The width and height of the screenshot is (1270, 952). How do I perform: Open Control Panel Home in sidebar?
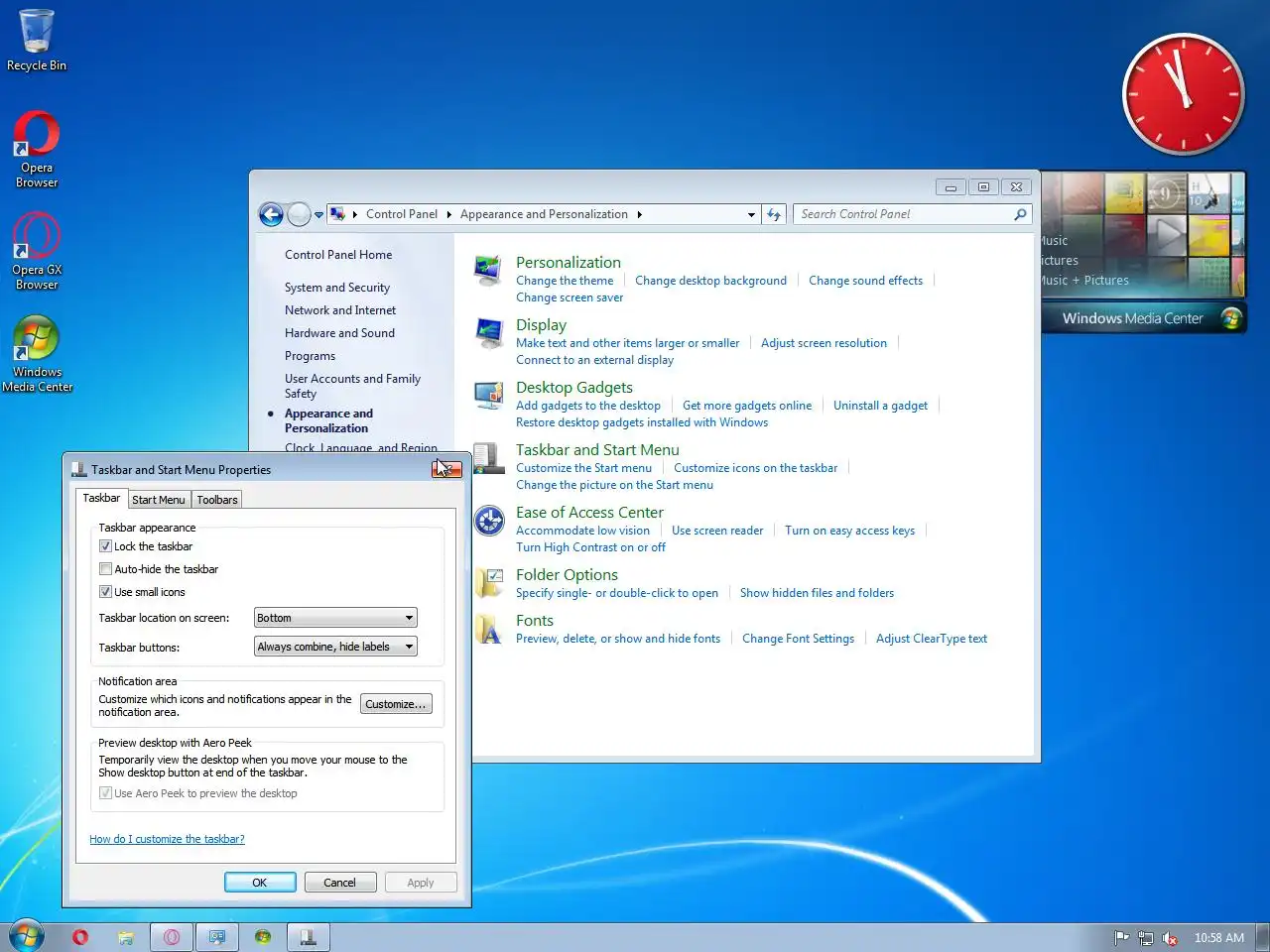338,255
